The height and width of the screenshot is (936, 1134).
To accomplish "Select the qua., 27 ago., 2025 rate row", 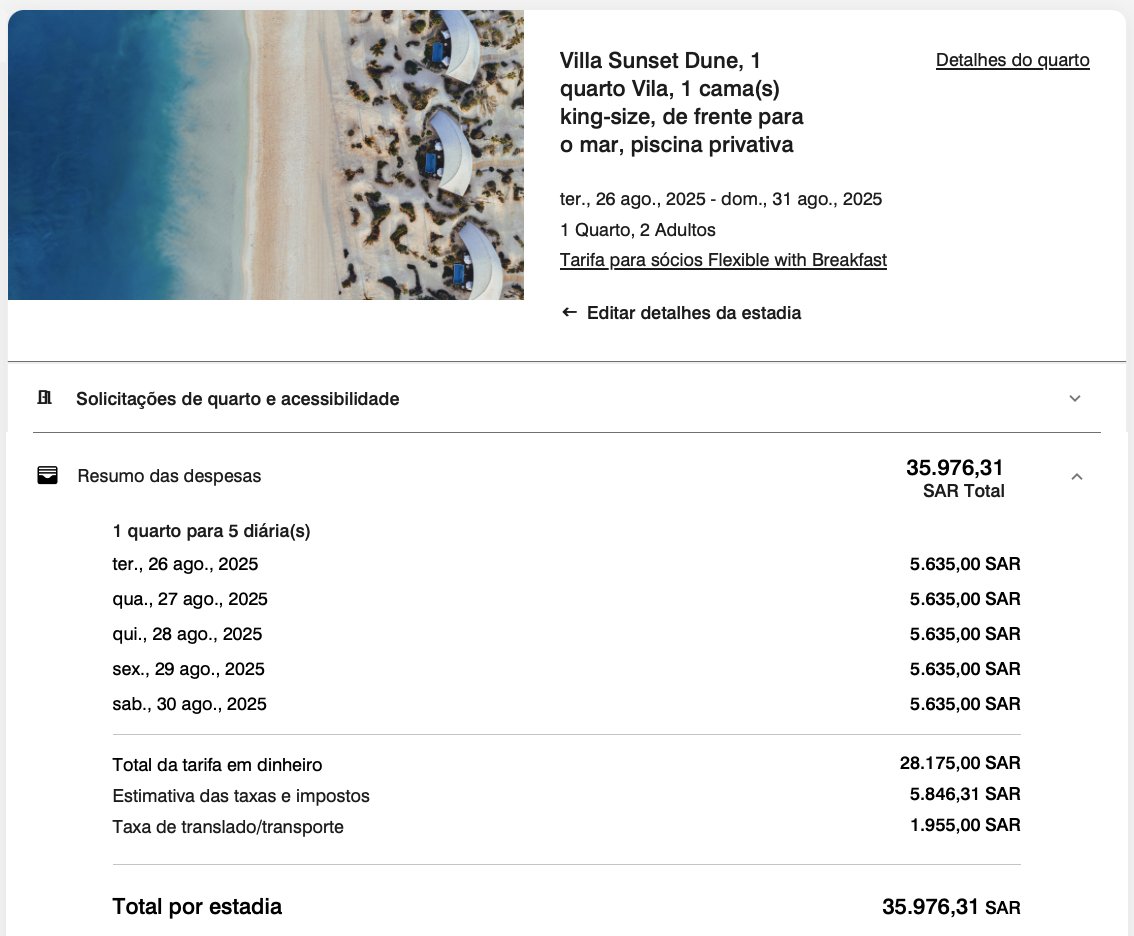I will pos(566,599).
